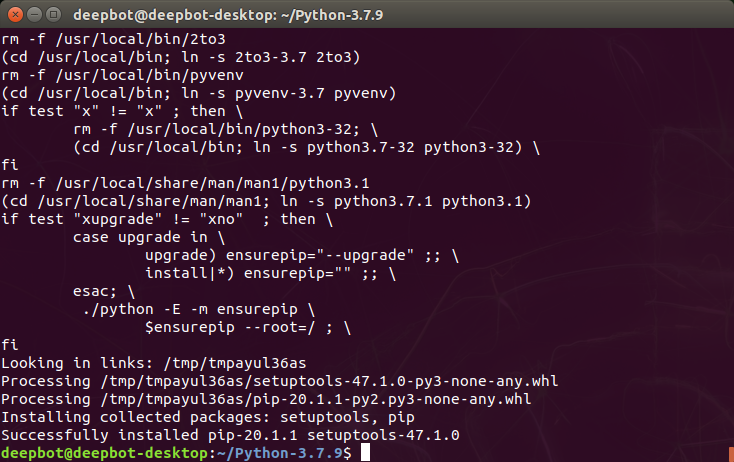Viewport: 734px width, 462px height.
Task: Click the line linking pyvenv-3.7 to pyvenv
Action: tap(198, 93)
